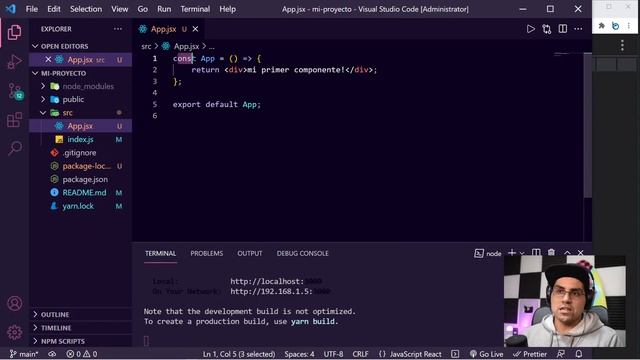Open the Selection menu
Image resolution: width=640 pixels, height=360 pixels.
(86, 9)
